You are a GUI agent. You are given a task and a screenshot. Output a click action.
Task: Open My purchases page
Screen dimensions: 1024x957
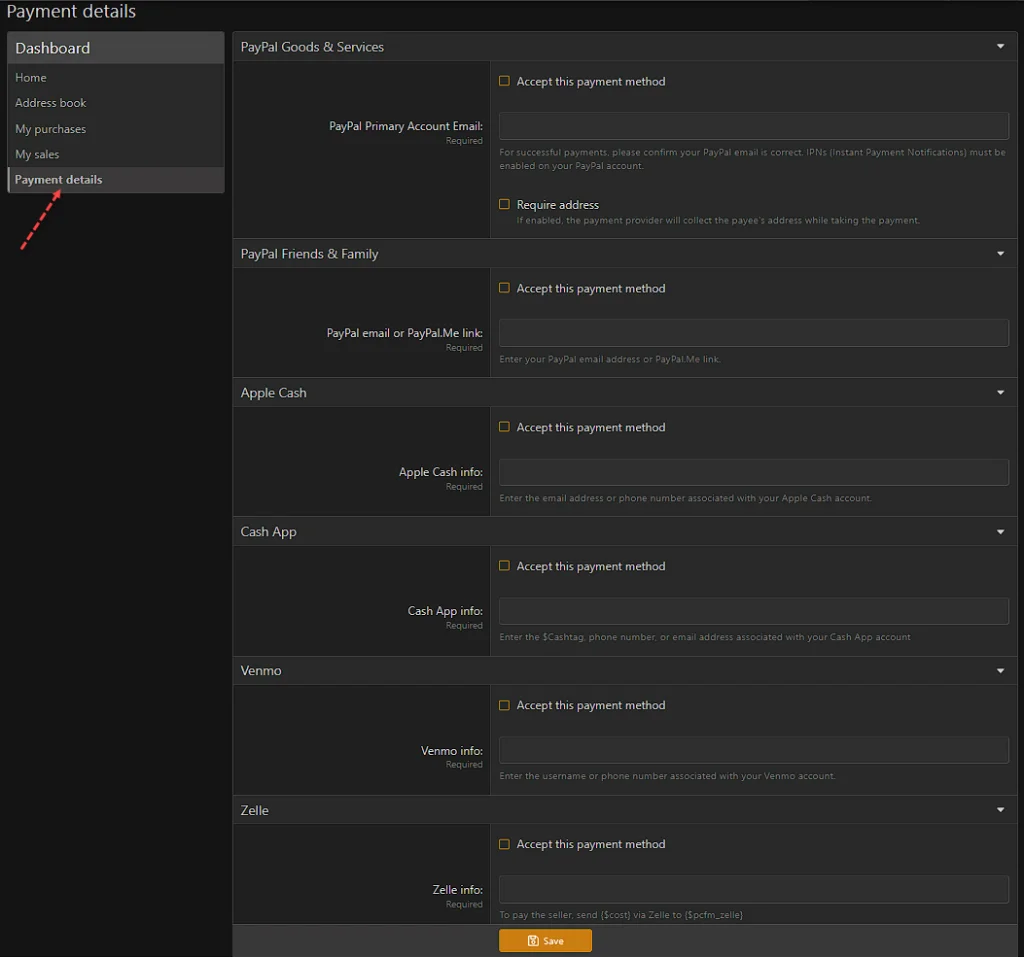pyautogui.click(x=51, y=129)
